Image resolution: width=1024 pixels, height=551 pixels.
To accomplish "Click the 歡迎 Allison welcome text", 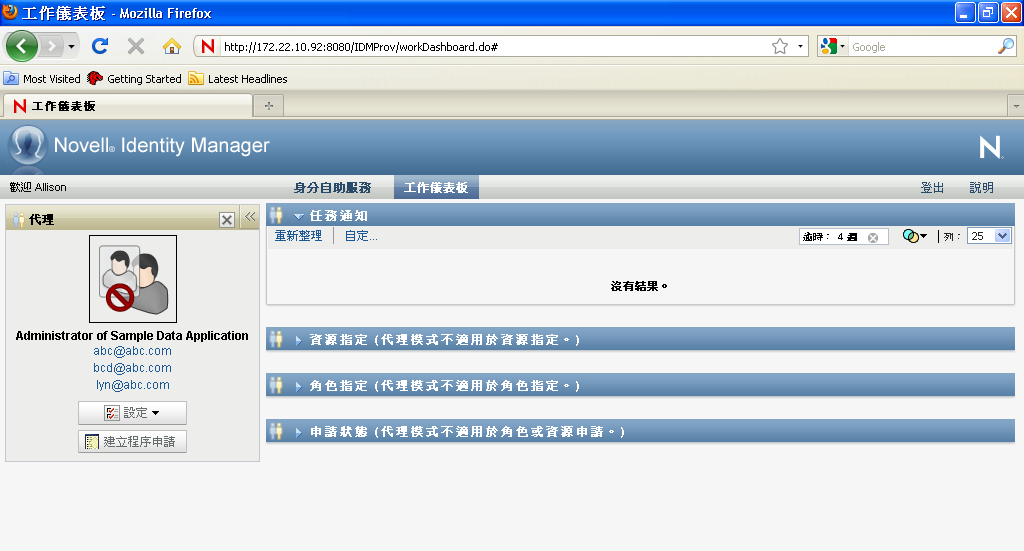I will (38, 187).
